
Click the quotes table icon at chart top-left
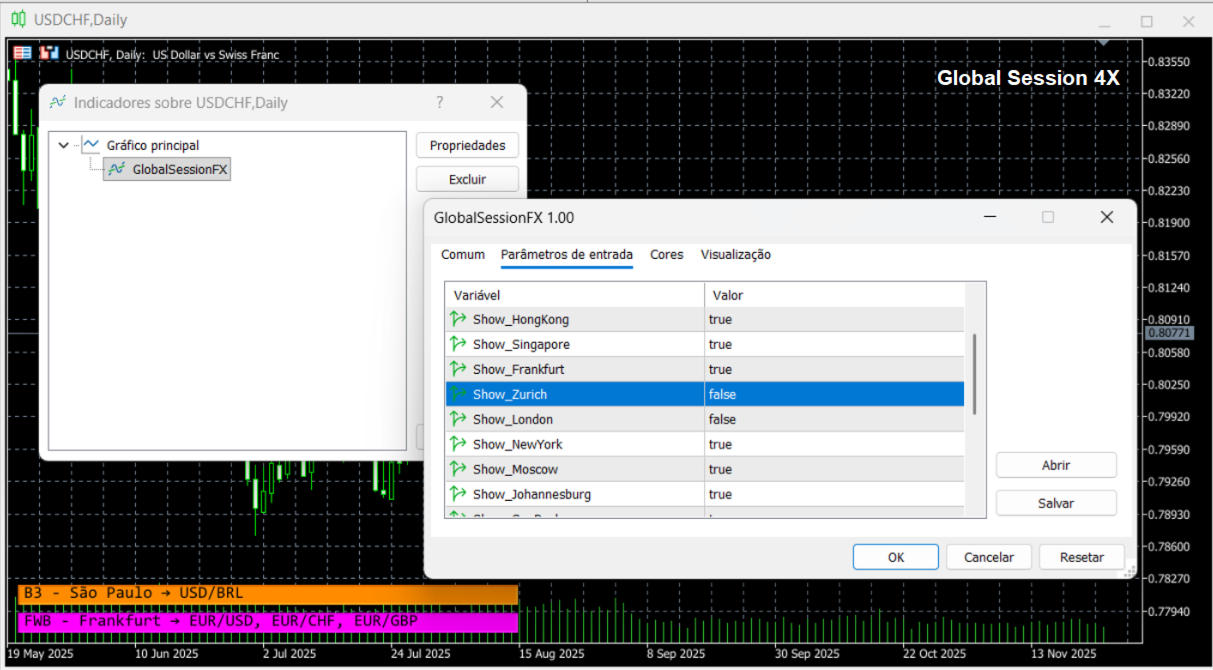pos(22,52)
